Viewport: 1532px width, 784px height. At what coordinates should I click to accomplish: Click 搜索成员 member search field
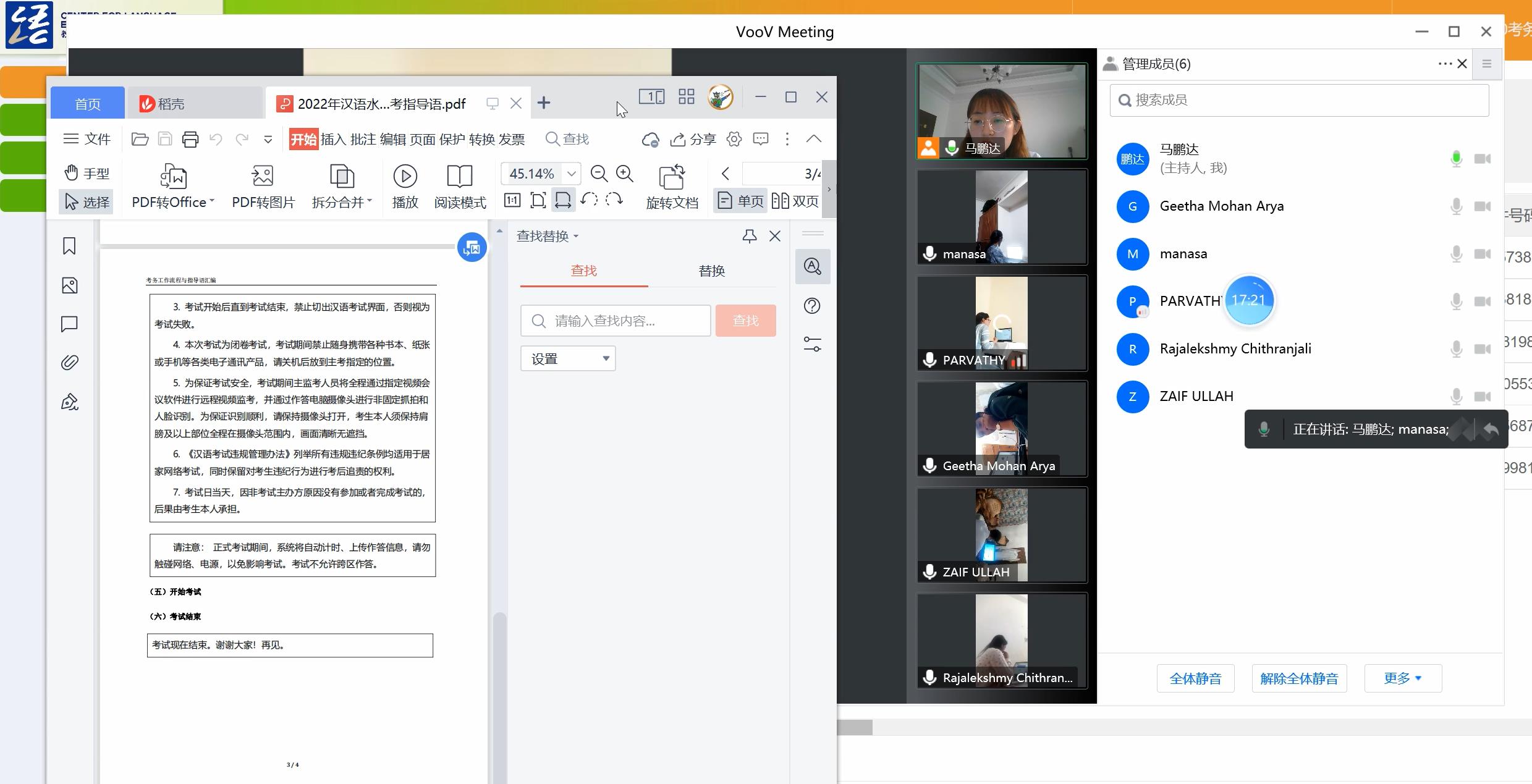coord(1299,100)
